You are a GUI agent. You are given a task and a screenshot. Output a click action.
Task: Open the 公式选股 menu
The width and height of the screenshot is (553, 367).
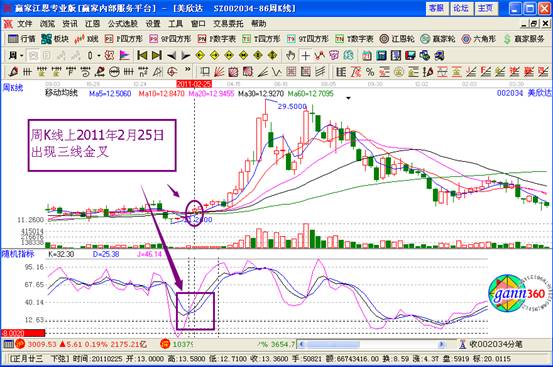123,24
